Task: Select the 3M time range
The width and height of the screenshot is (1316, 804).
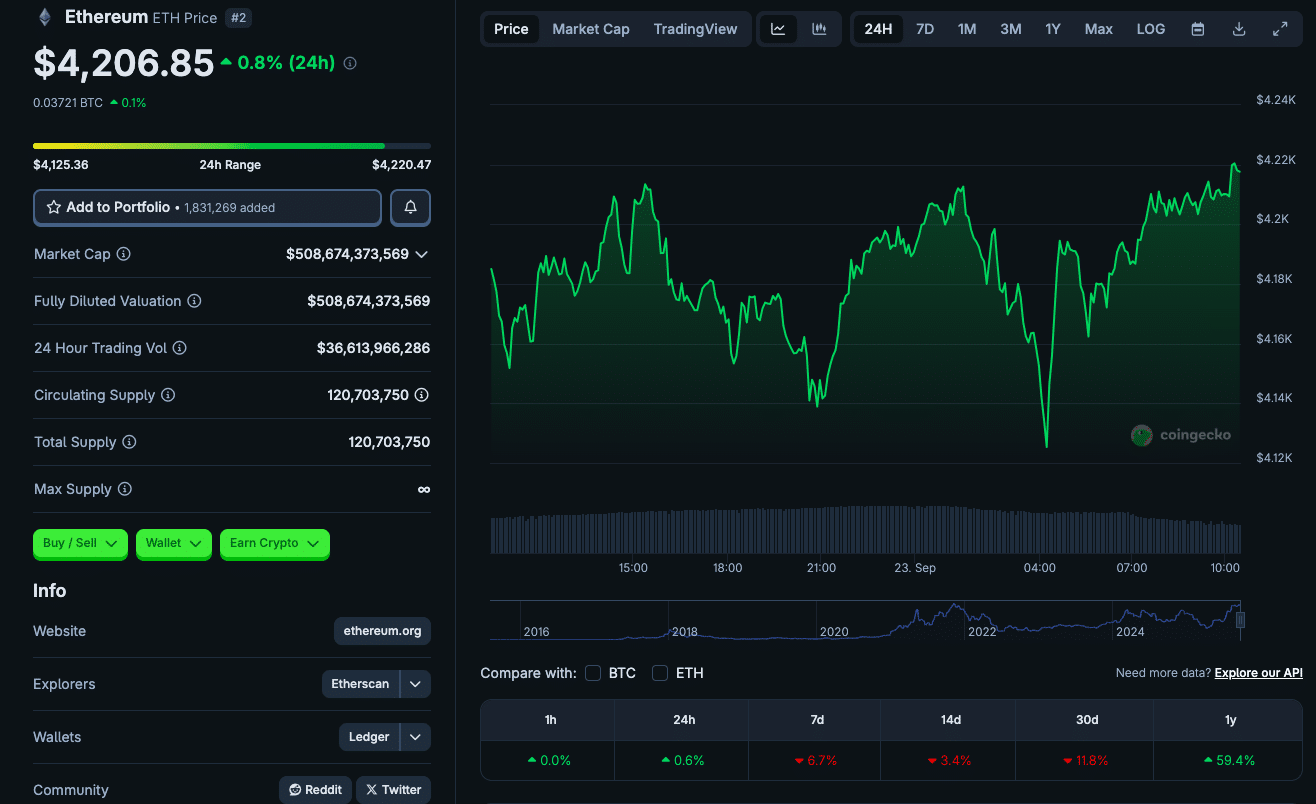Action: (1011, 29)
